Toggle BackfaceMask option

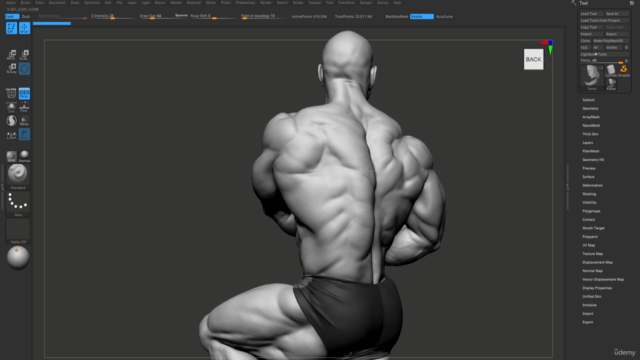coord(397,16)
